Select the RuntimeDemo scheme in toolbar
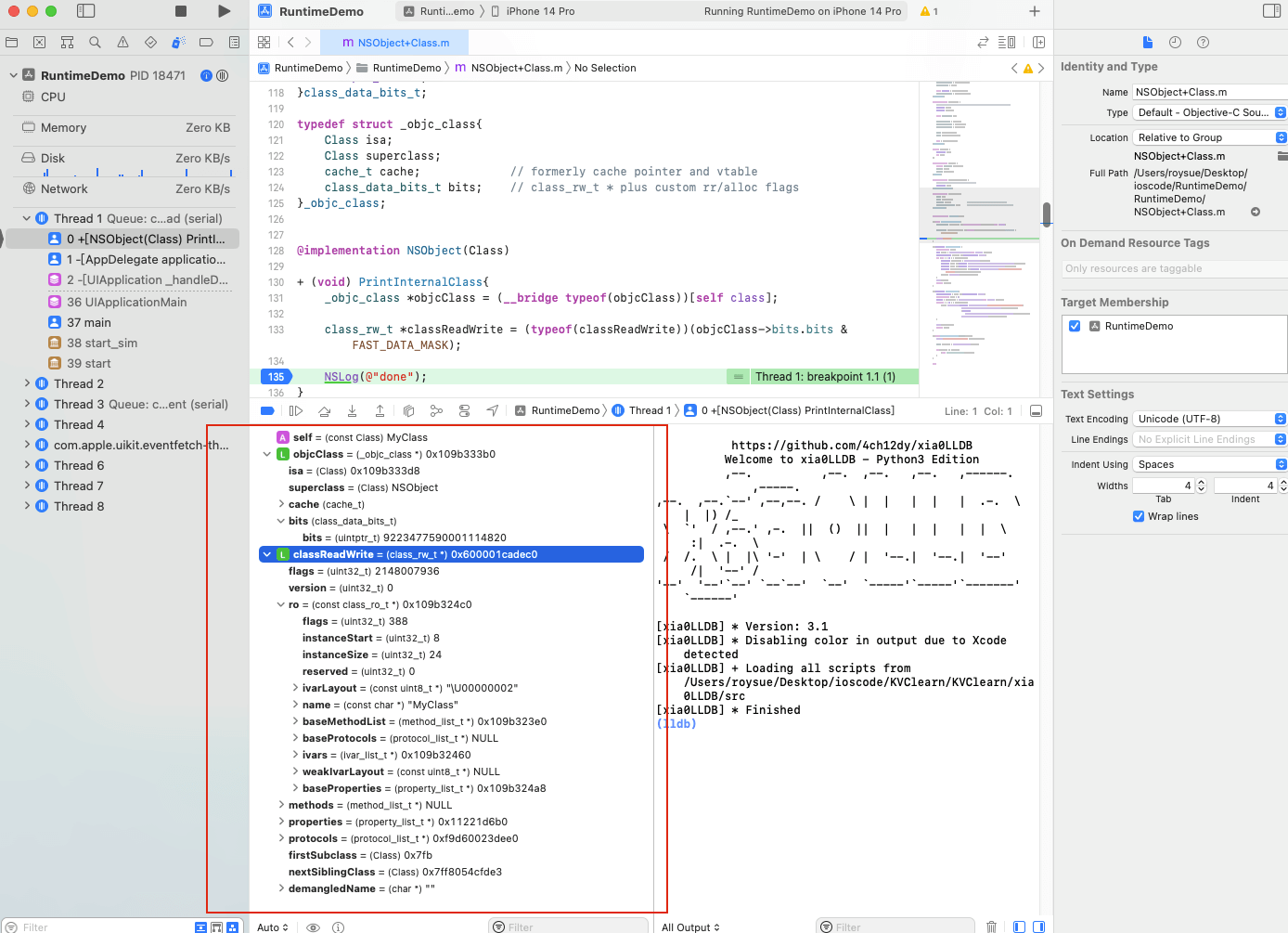Image resolution: width=1288 pixels, height=933 pixels. point(438,11)
